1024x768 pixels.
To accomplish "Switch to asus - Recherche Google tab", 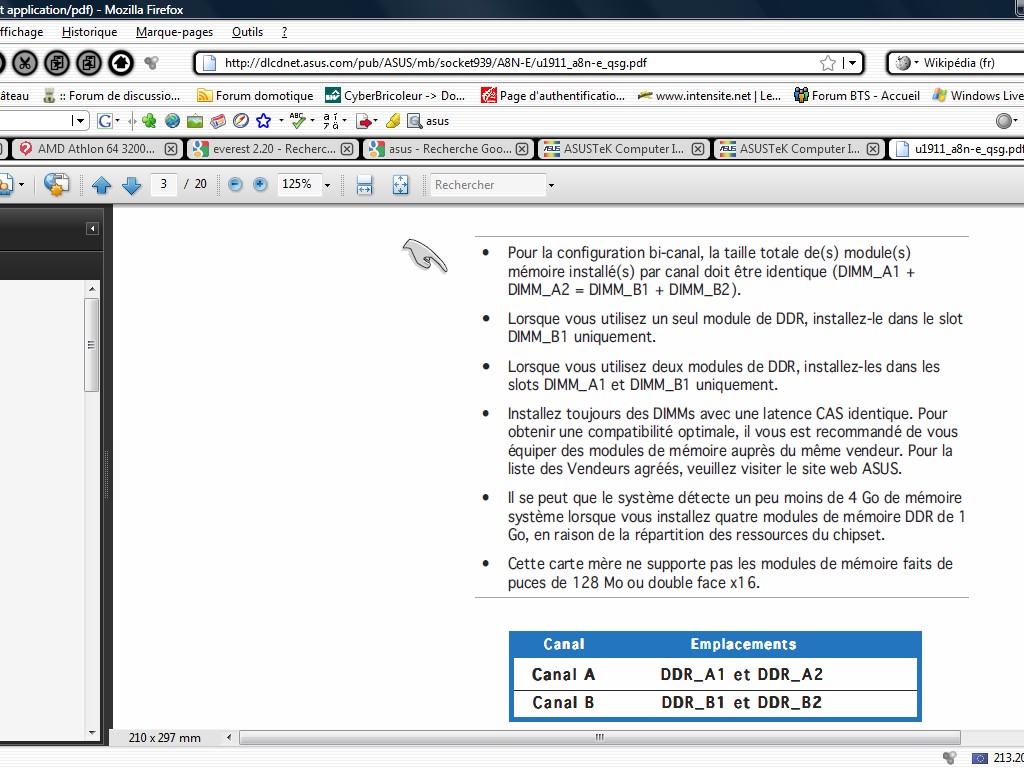I will [x=447, y=149].
